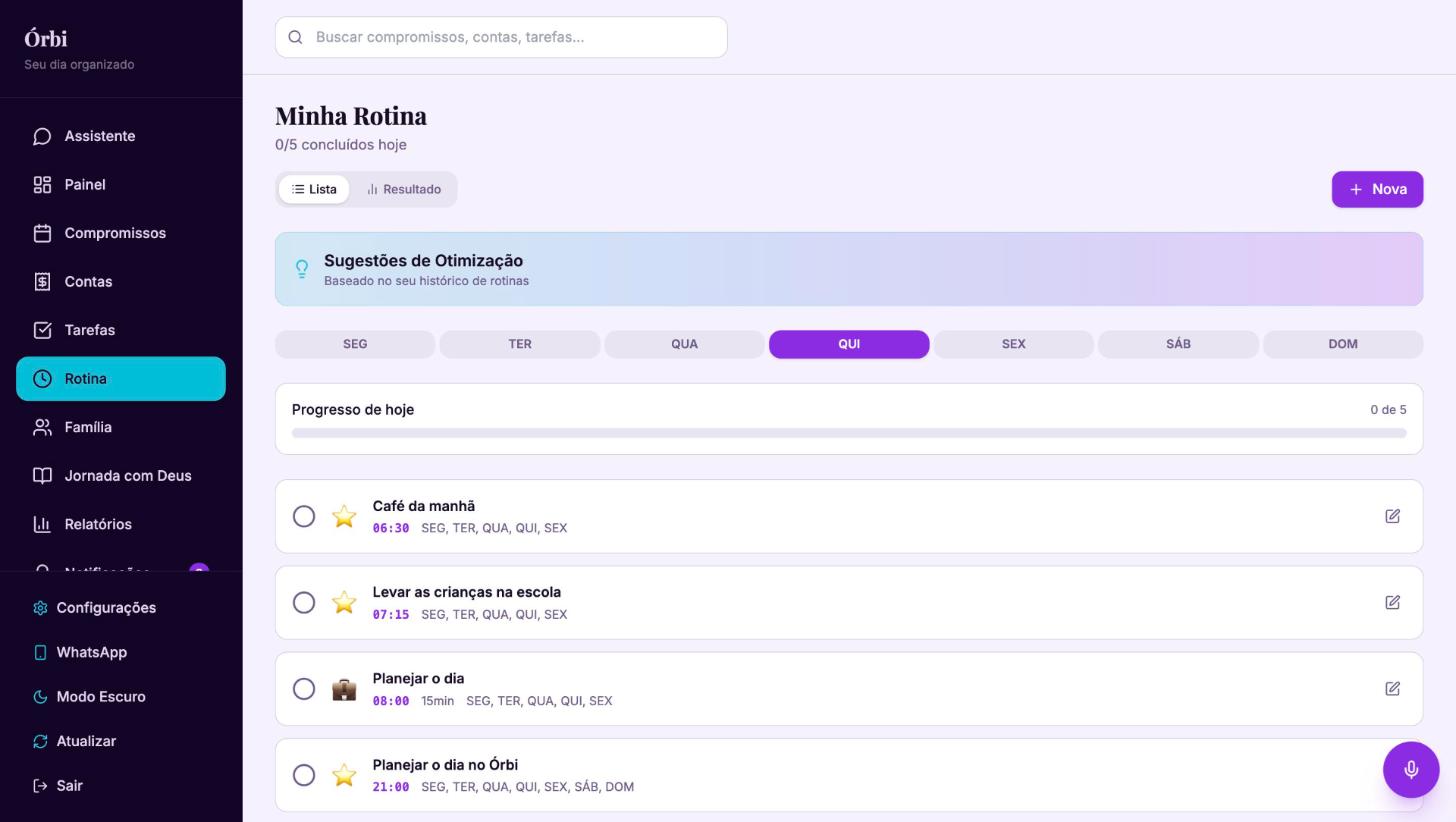
Task: Edit the Café da manhã routine
Action: point(1392,516)
